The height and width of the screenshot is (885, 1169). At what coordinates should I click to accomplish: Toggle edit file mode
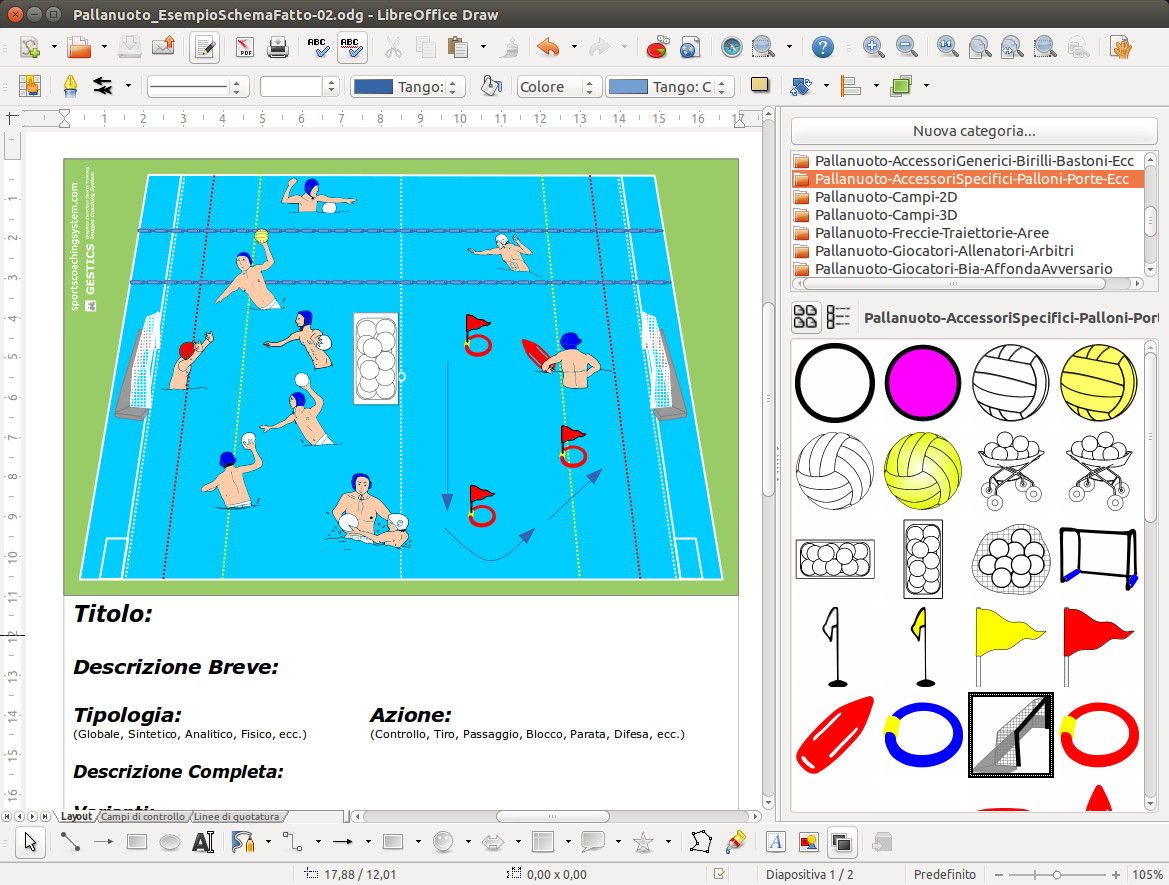pos(205,47)
